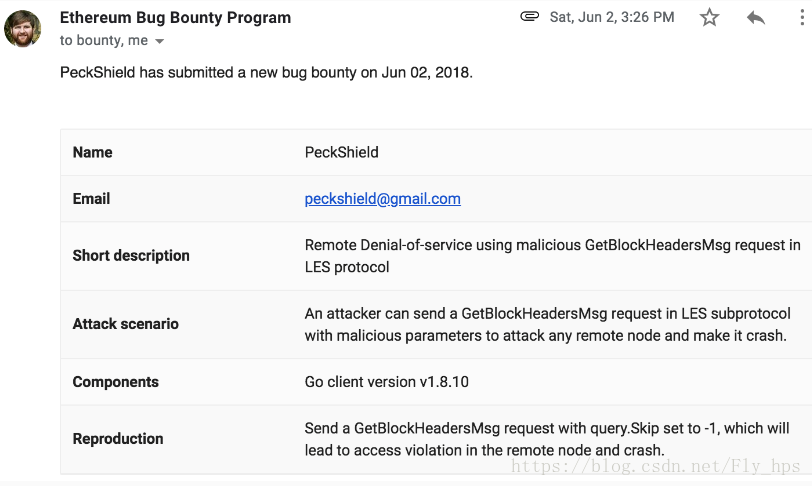Click the attack scenario description text
Screen dimensions: 812x486
point(547,324)
